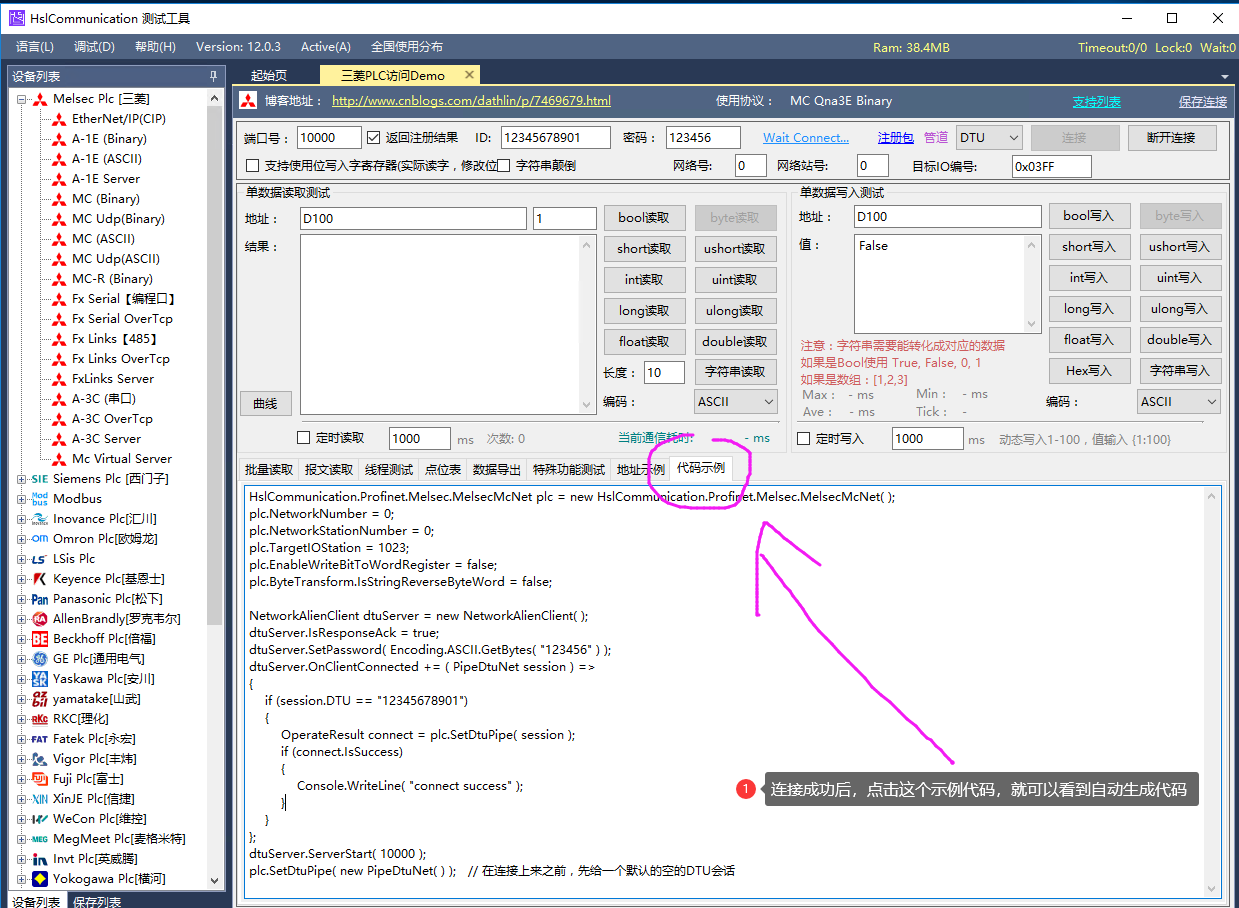Image resolution: width=1239 pixels, height=908 pixels.
Task: Click the Panasonic Plc logo icon
Action: click(x=40, y=599)
